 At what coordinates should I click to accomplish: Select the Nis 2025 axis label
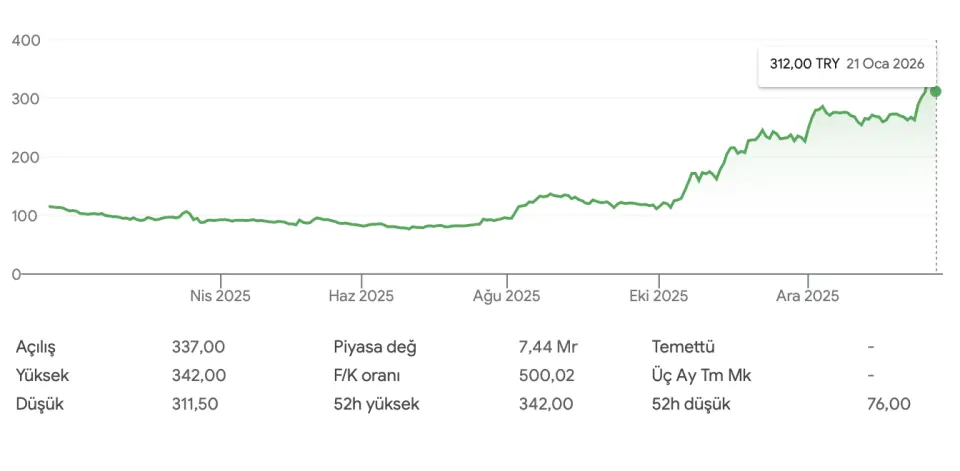click(220, 296)
